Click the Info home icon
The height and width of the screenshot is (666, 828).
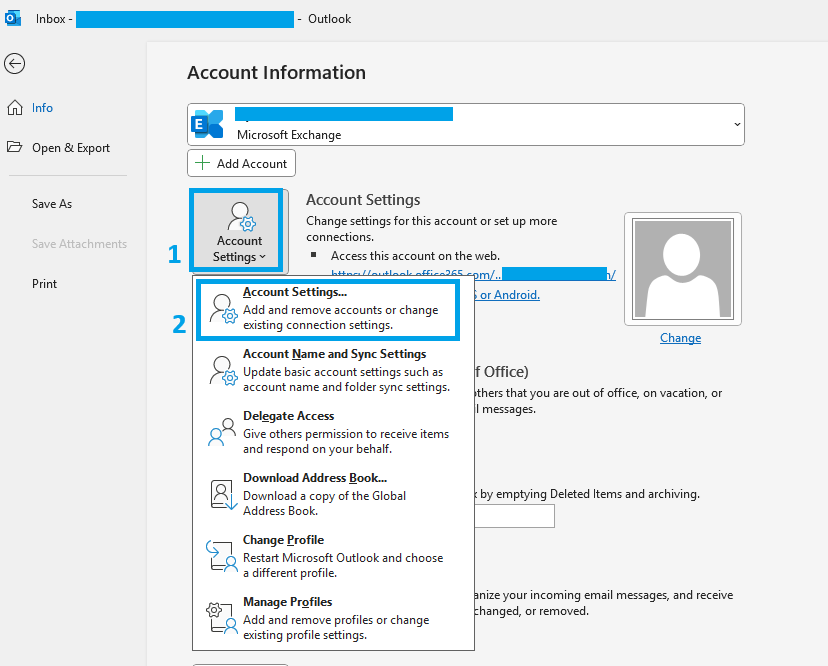tap(15, 108)
